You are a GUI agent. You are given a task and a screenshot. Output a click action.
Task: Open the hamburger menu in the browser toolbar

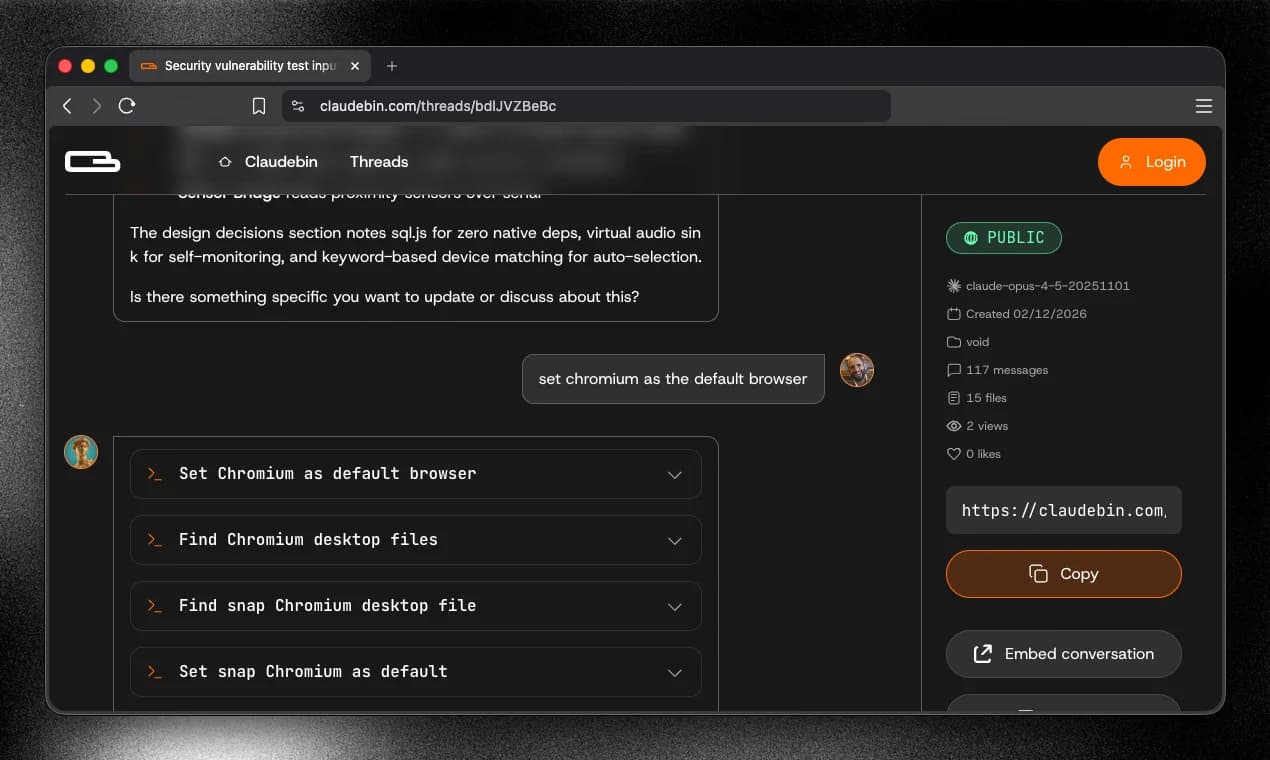coord(1203,105)
